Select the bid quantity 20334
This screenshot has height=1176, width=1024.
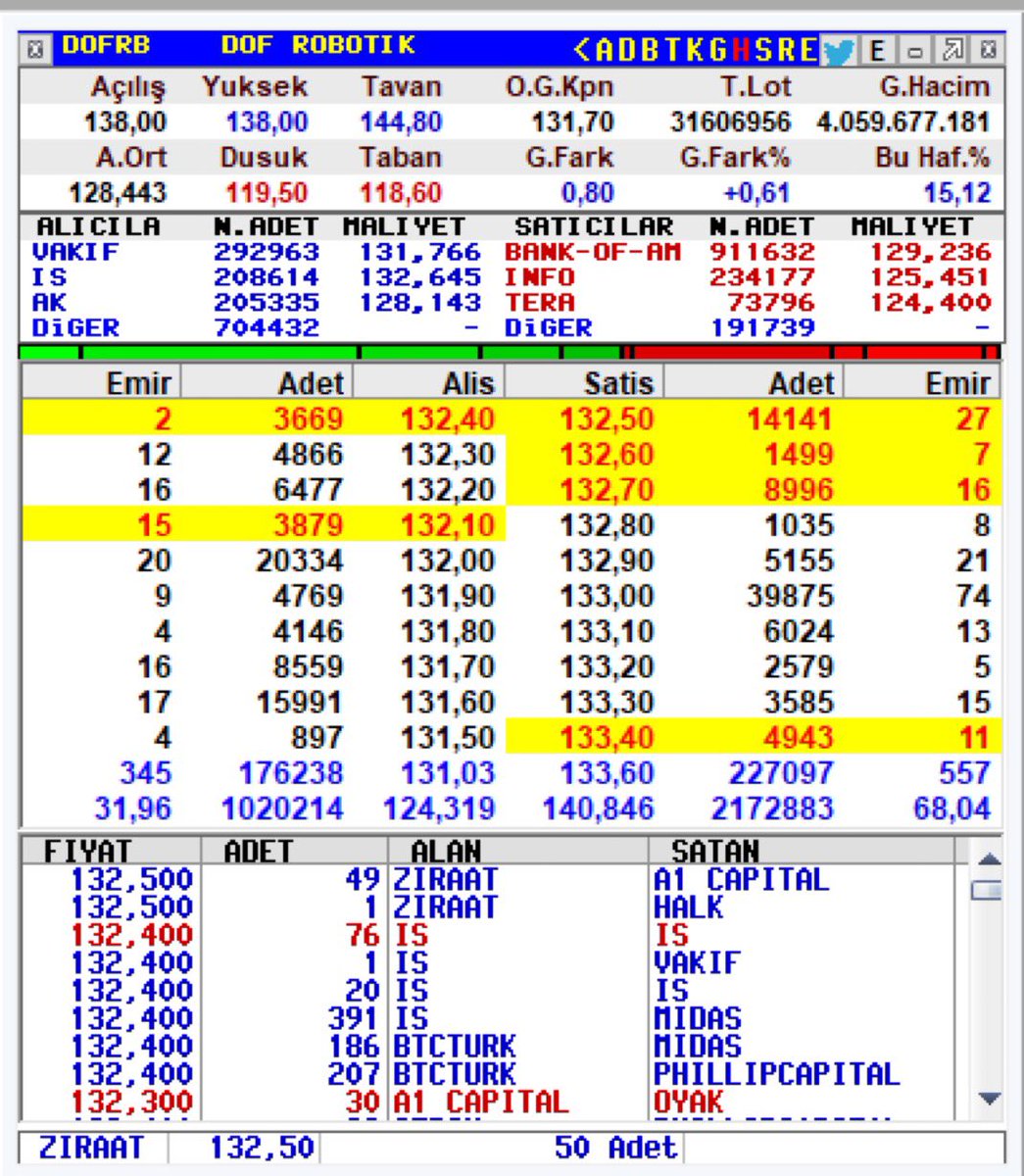(300, 561)
